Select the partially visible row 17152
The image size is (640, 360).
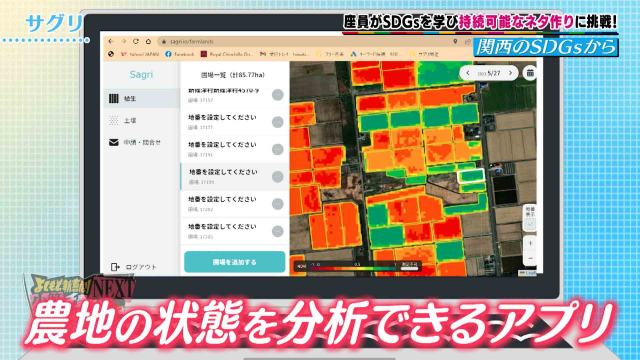coord(235,97)
